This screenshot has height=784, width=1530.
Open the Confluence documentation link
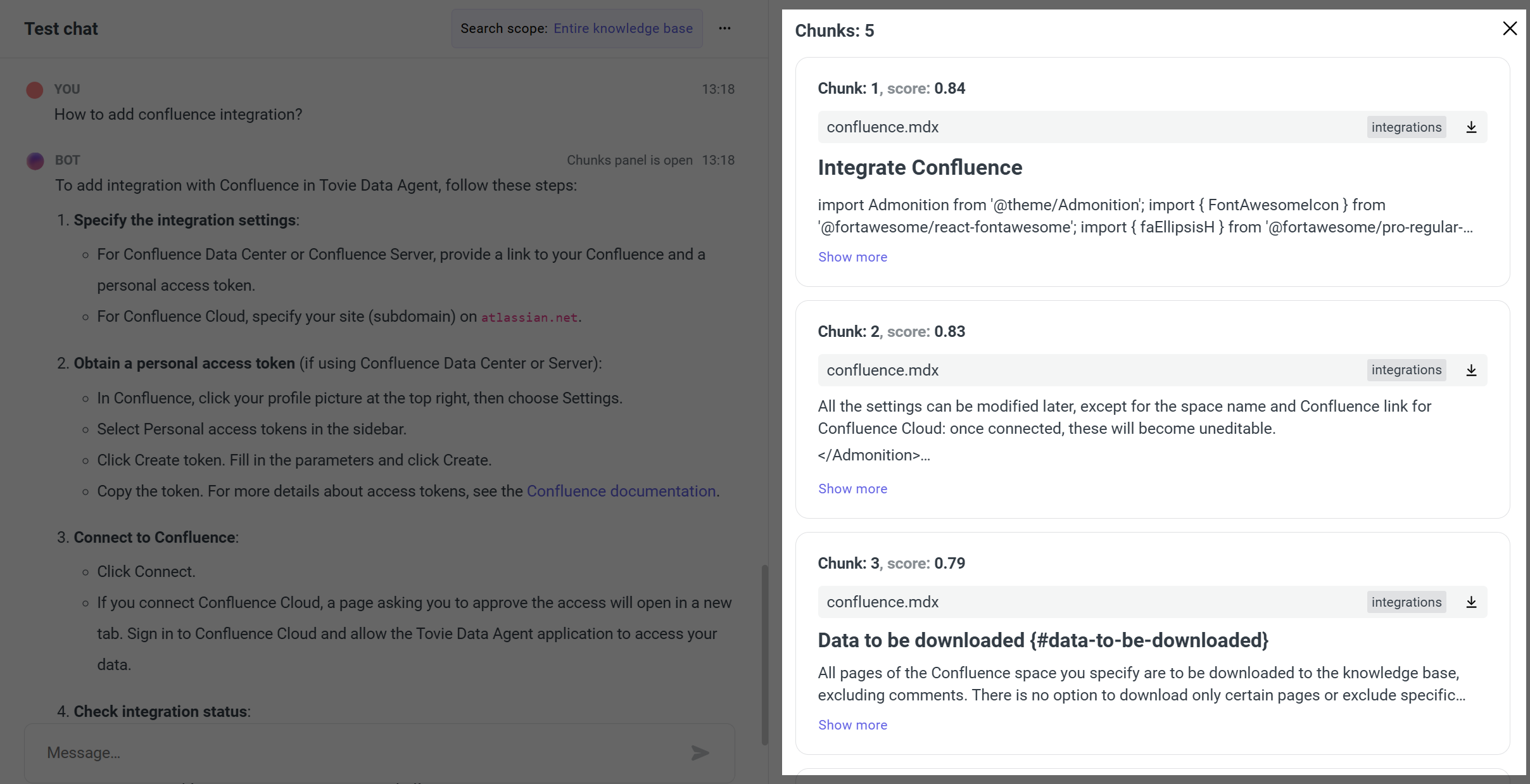pyautogui.click(x=621, y=491)
